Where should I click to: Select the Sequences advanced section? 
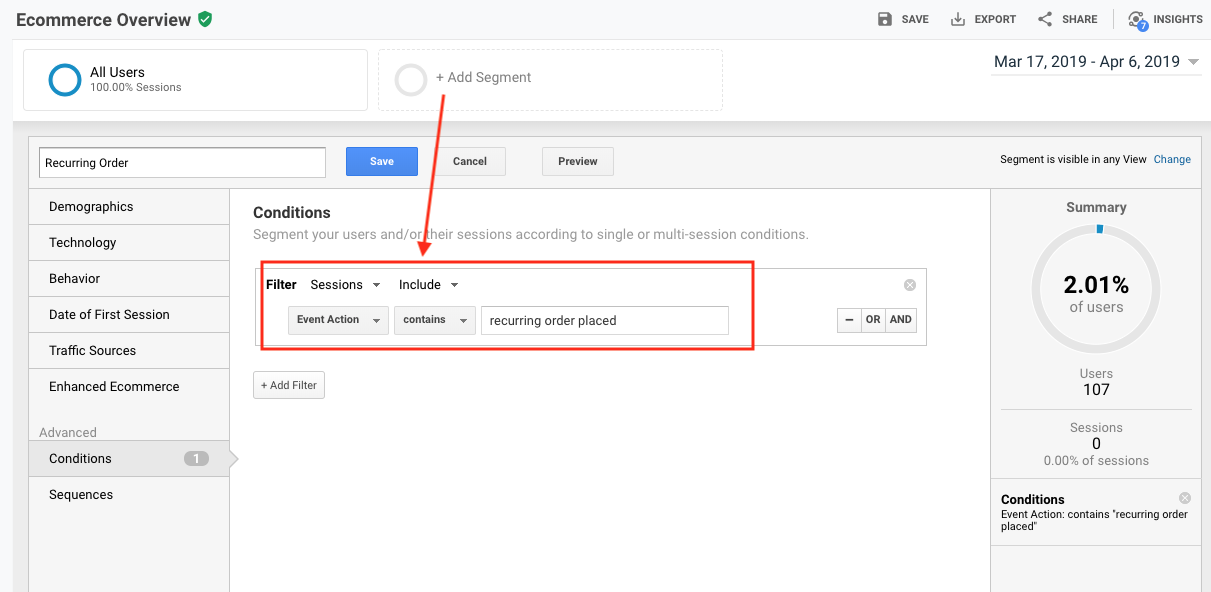point(129,495)
